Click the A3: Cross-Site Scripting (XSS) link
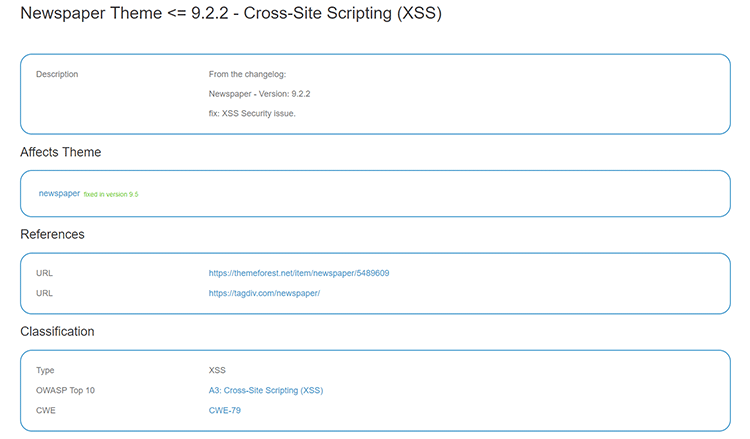750x439 pixels. click(266, 390)
